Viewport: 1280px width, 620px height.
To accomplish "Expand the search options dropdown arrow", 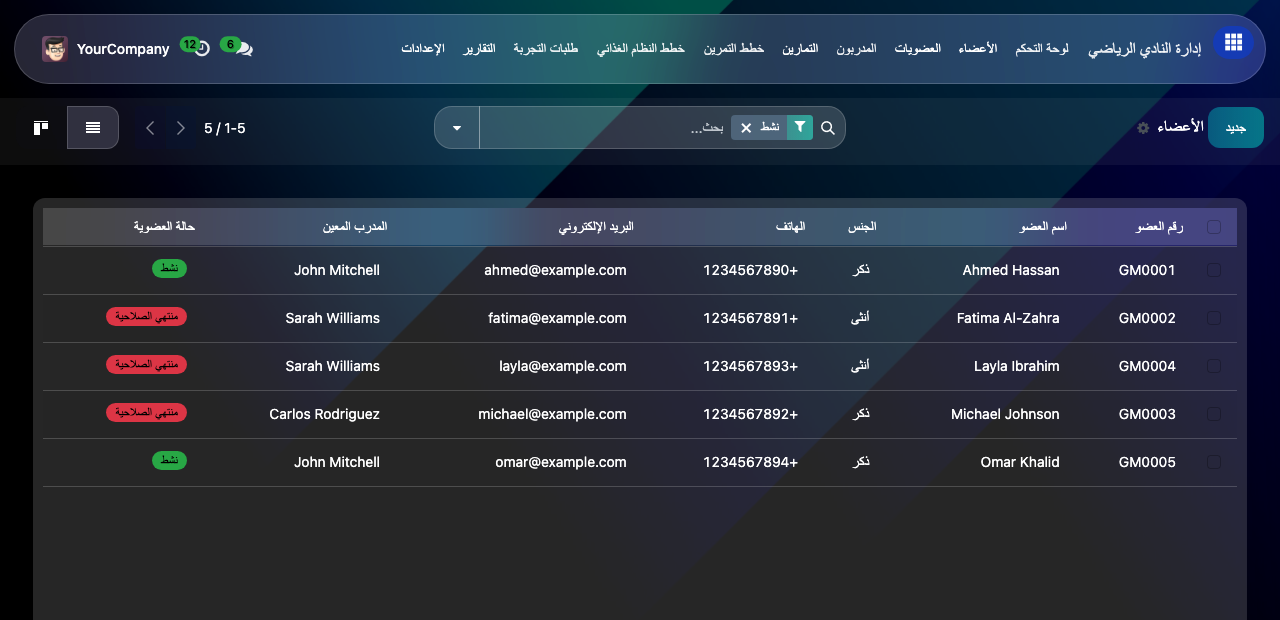I will [x=457, y=128].
